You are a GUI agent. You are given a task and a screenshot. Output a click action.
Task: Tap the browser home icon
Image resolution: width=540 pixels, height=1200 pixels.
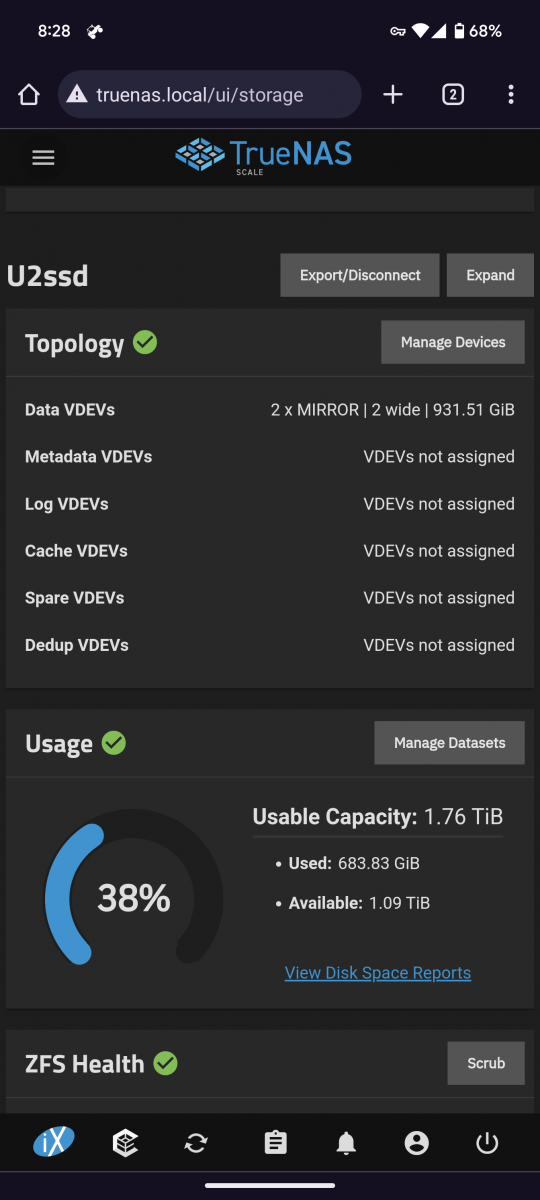tap(29, 95)
